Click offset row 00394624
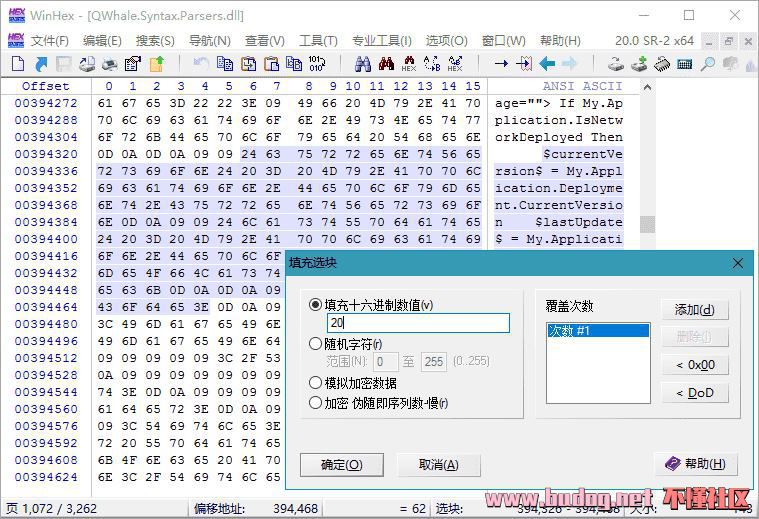 pos(46,477)
